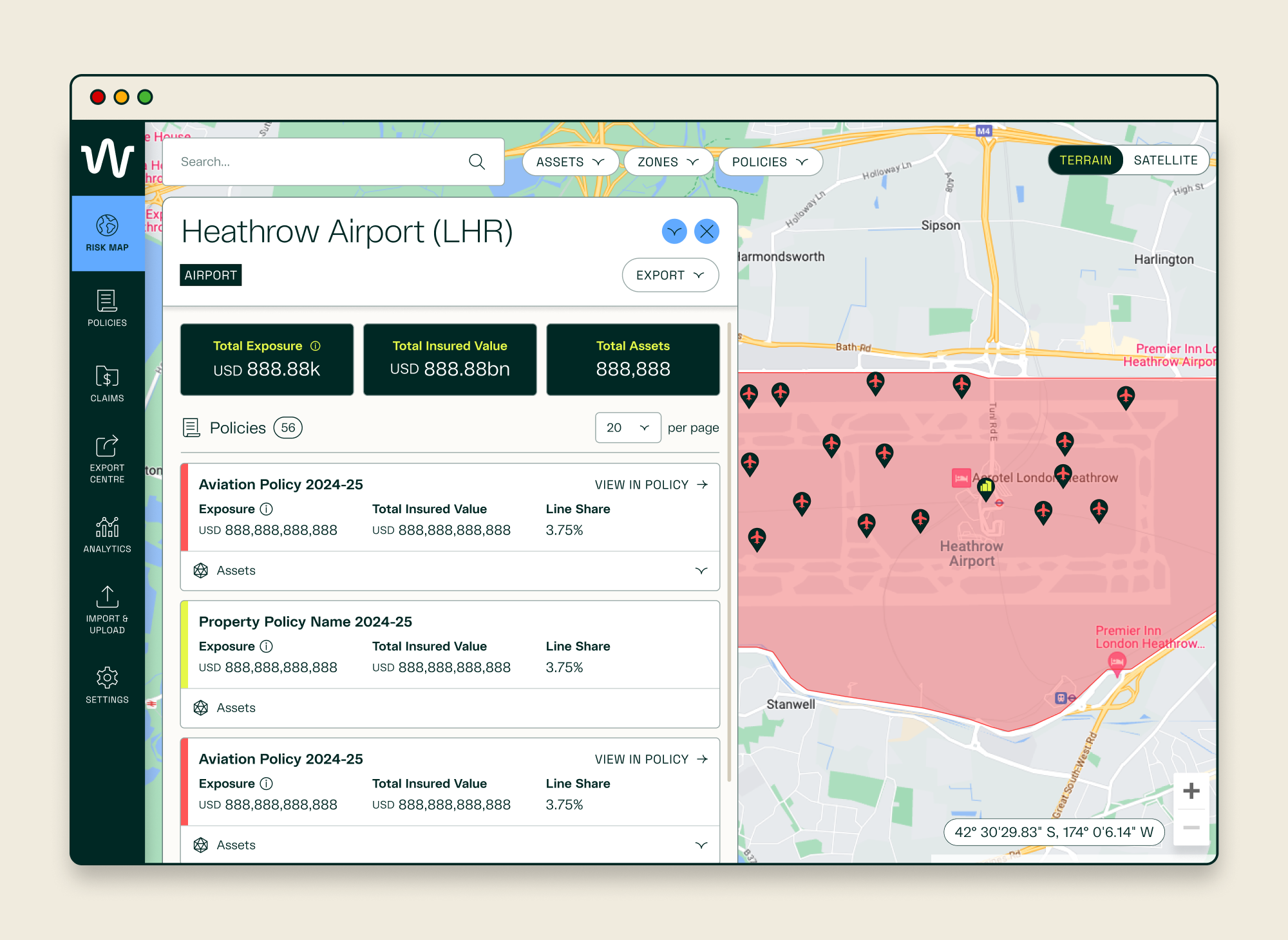Click View in Policy for the first Aviation Policy
Screen dimensions: 1288x940
click(652, 485)
